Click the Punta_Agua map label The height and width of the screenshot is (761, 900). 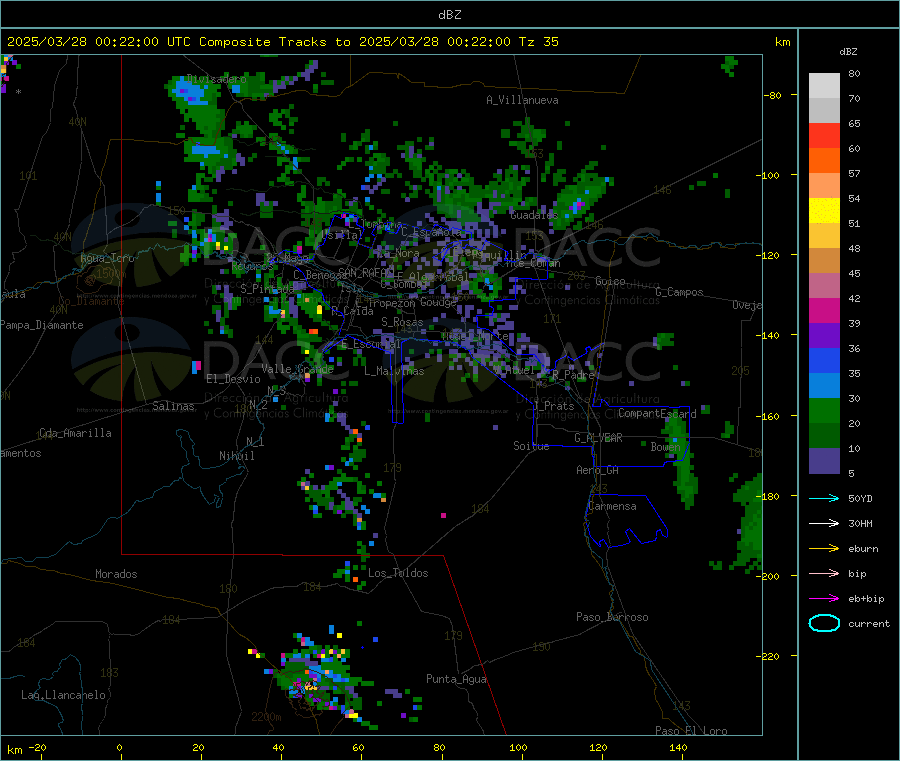pyautogui.click(x=456, y=680)
